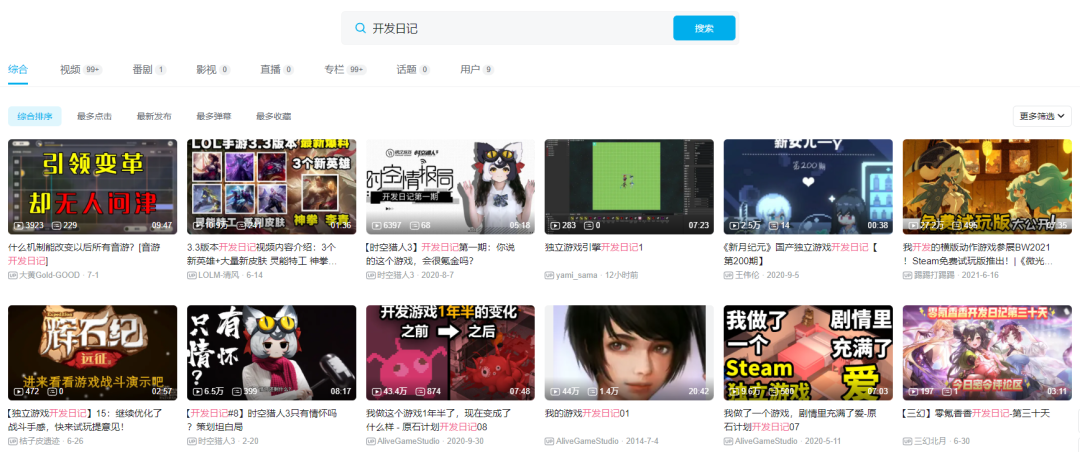Open the 番剧 results tab

point(149,70)
